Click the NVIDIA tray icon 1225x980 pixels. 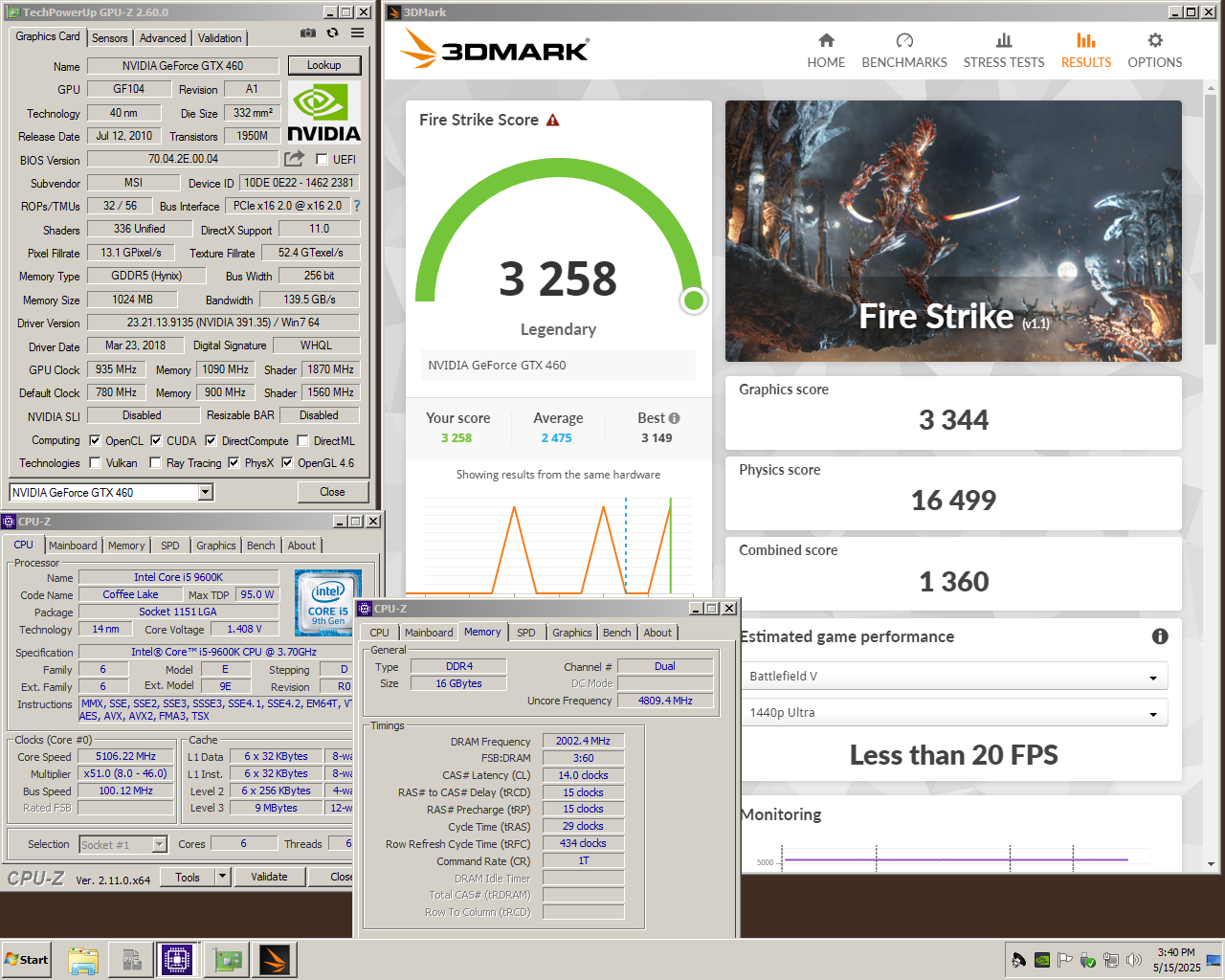1042,960
